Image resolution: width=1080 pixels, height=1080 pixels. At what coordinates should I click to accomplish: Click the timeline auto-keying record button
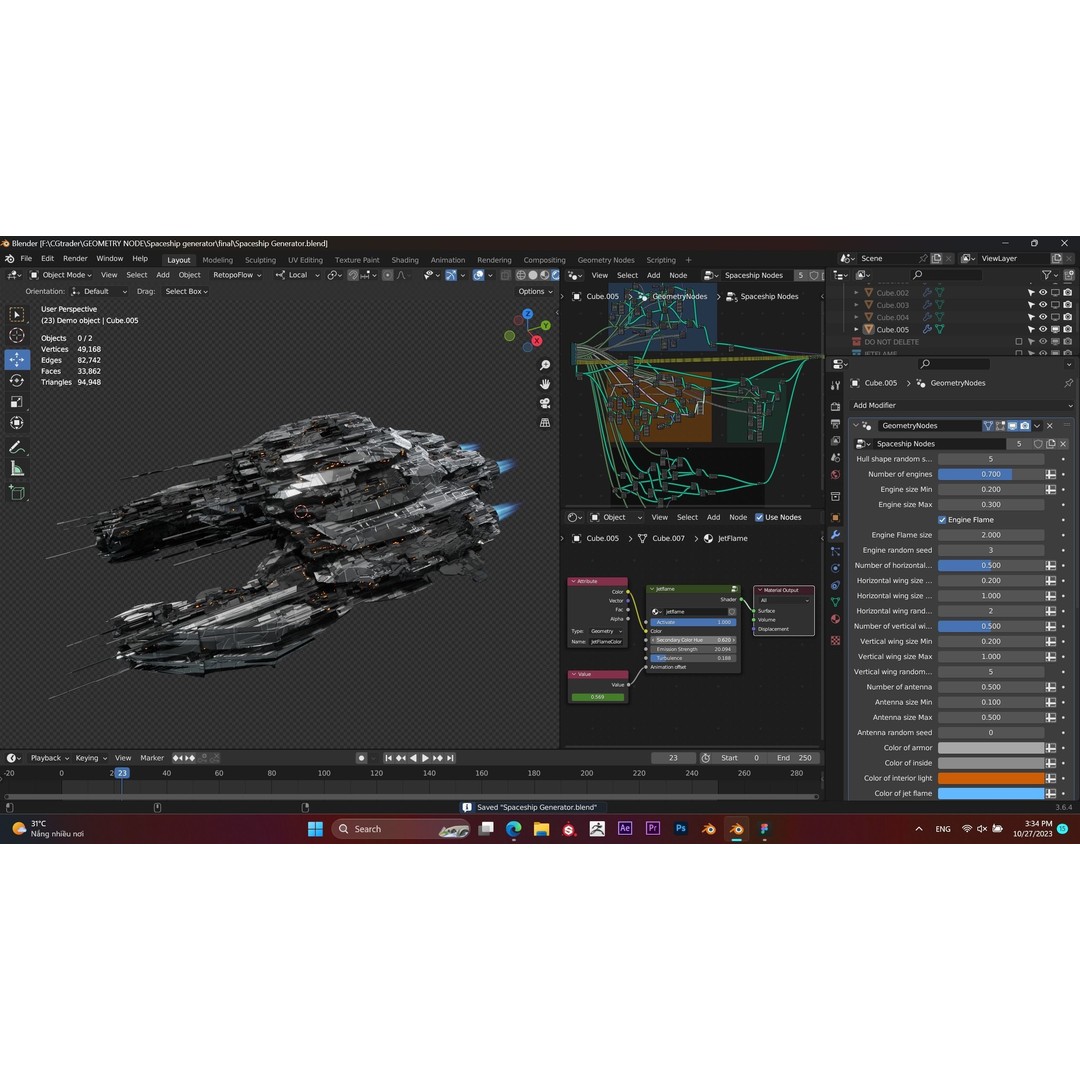click(x=361, y=758)
